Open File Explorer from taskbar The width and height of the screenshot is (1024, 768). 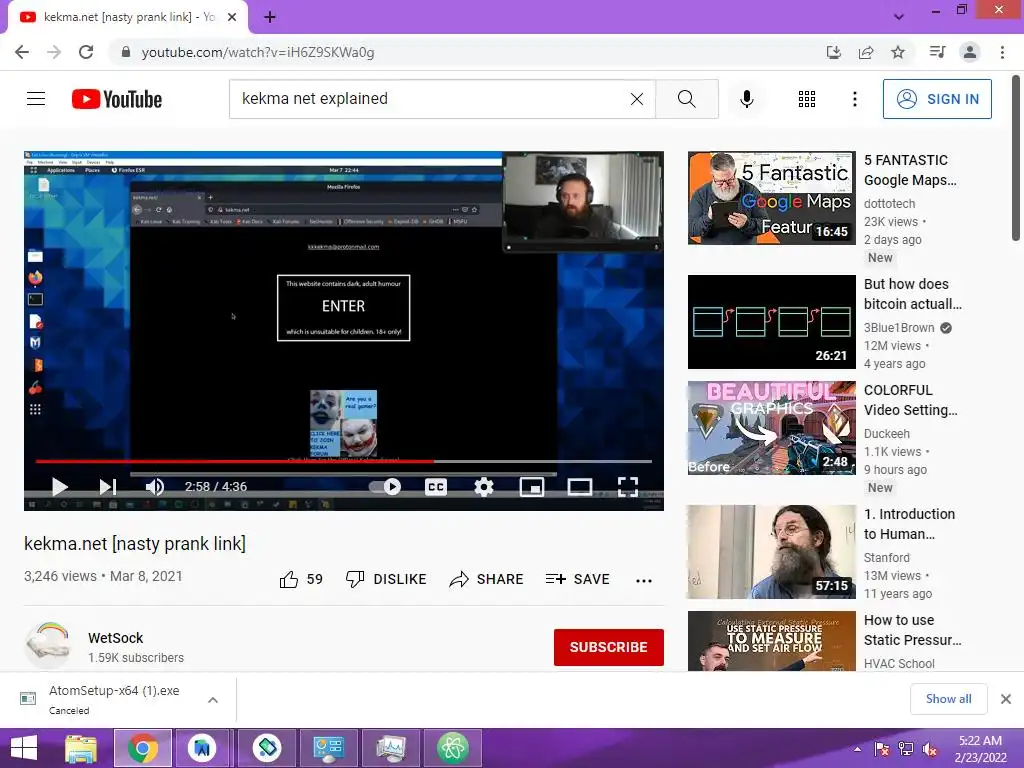tap(81, 748)
